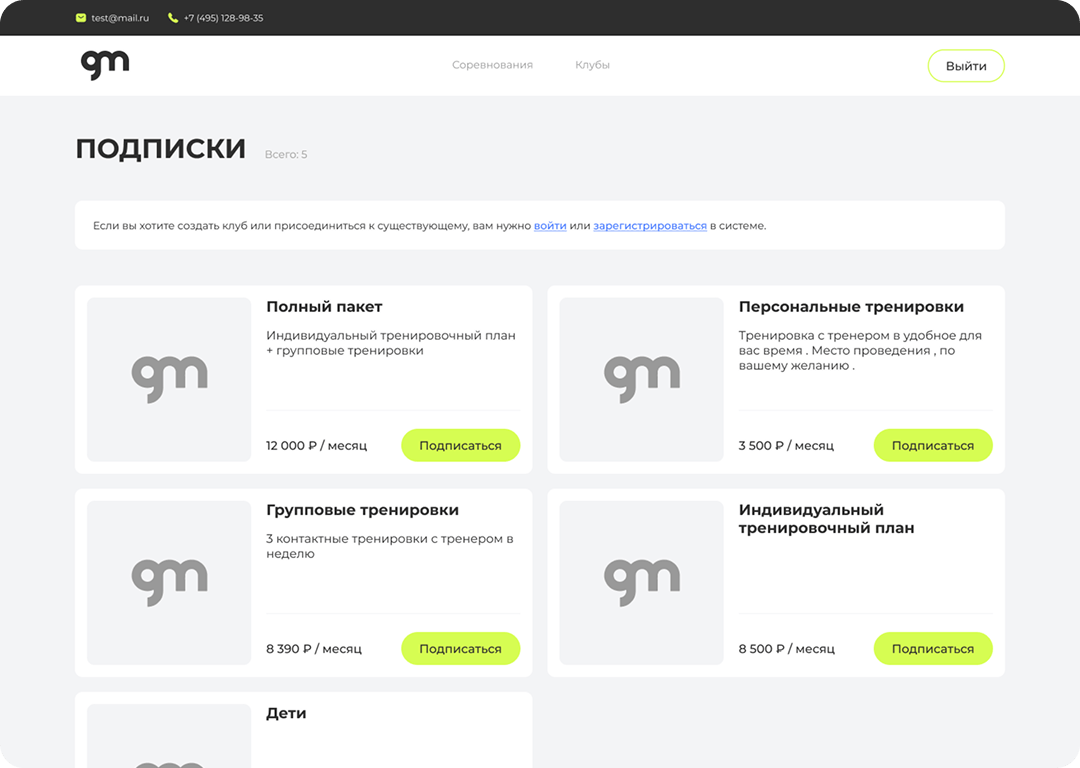Open the Полный пакет logo thumbnail

[x=169, y=380]
